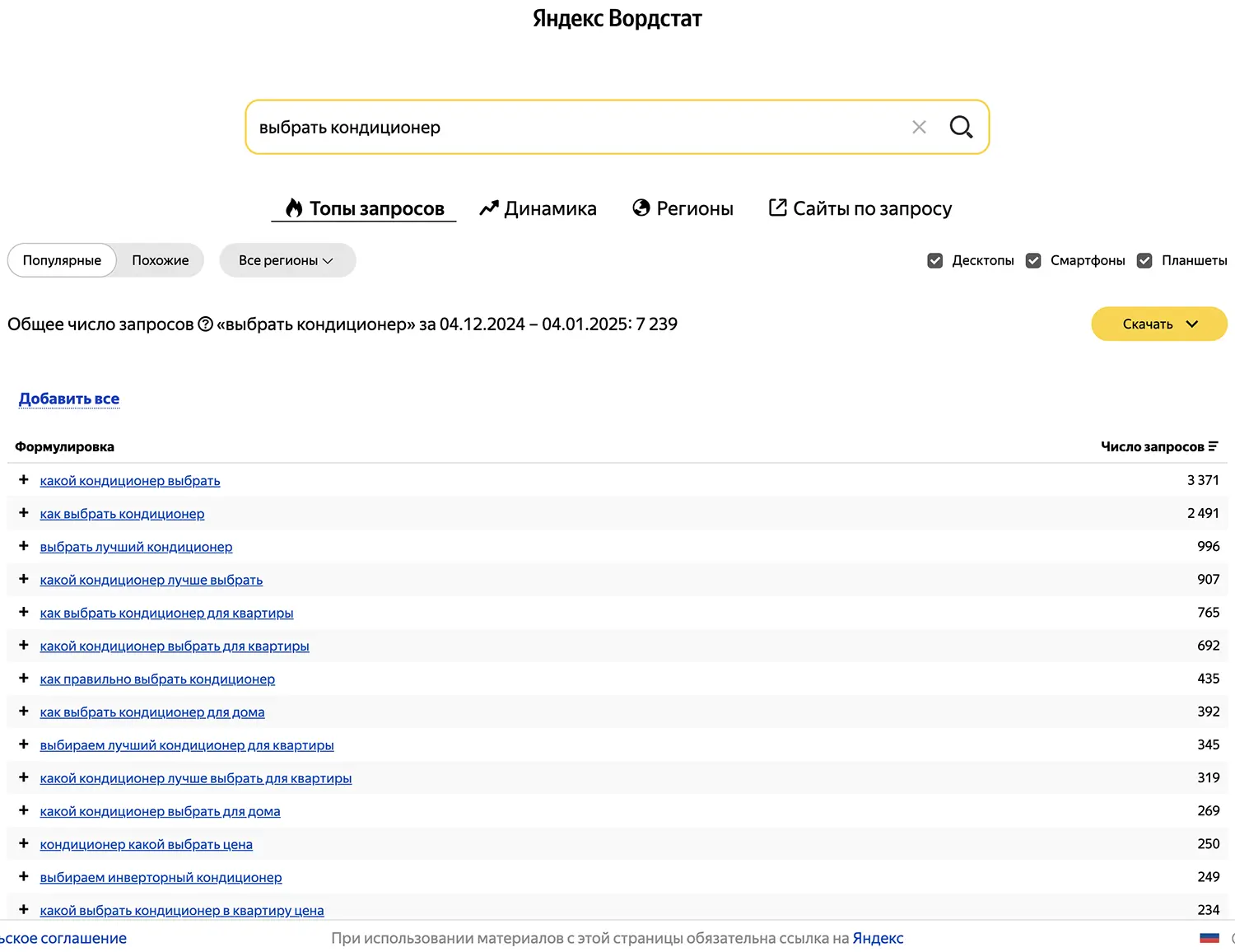Viewport: 1235px width, 952px height.
Task: Toggle the Смартфоны checkbox
Action: coord(1033,260)
